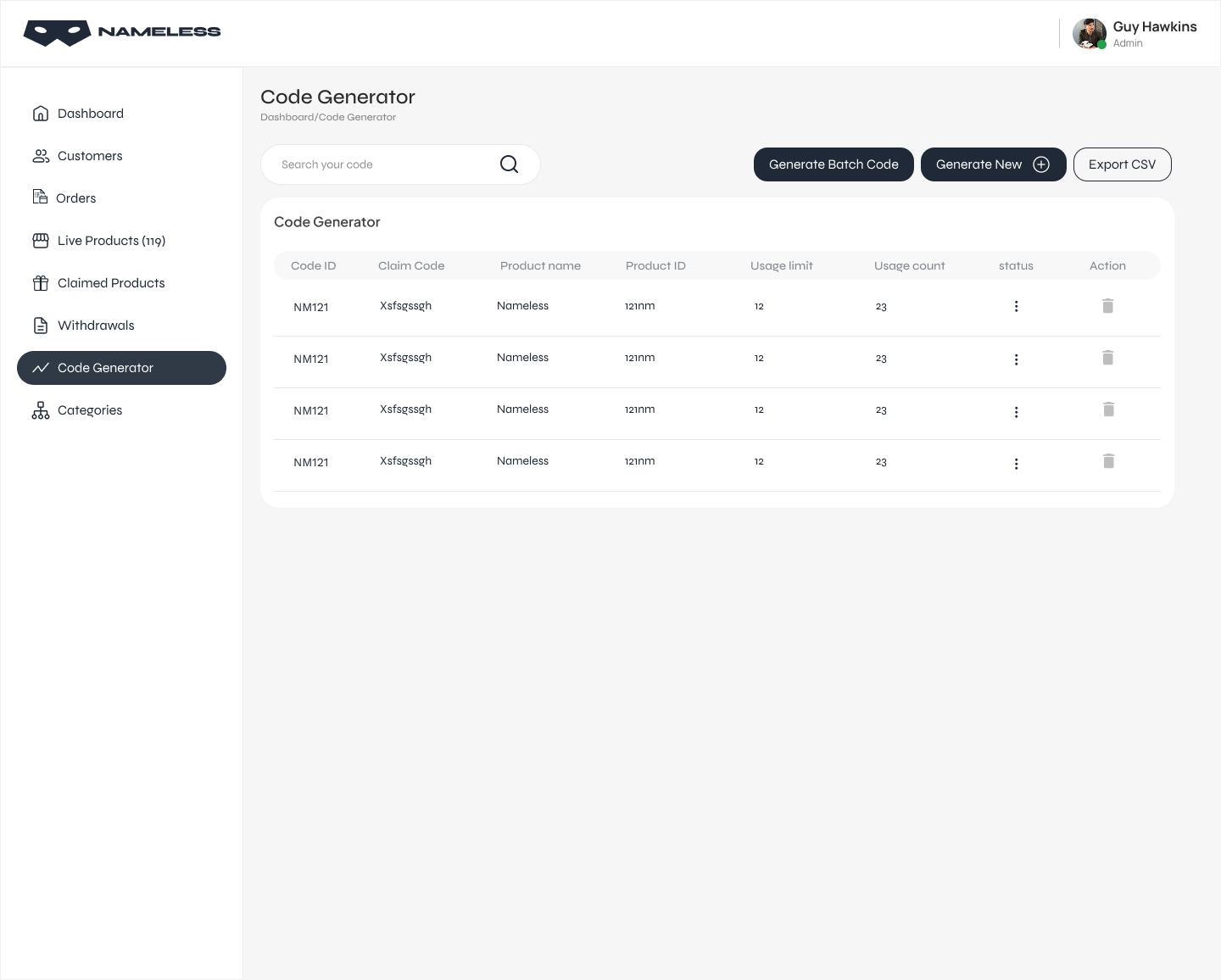1221x980 pixels.
Task: Open status options menu for first row
Action: click(1016, 306)
